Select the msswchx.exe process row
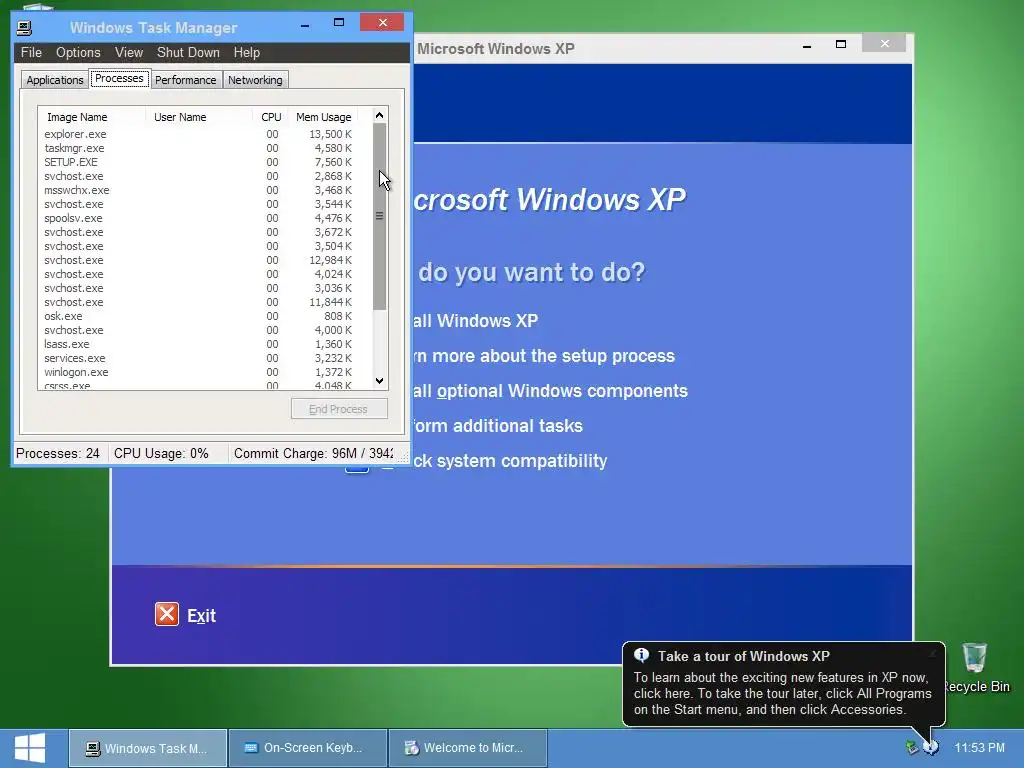 coord(199,190)
